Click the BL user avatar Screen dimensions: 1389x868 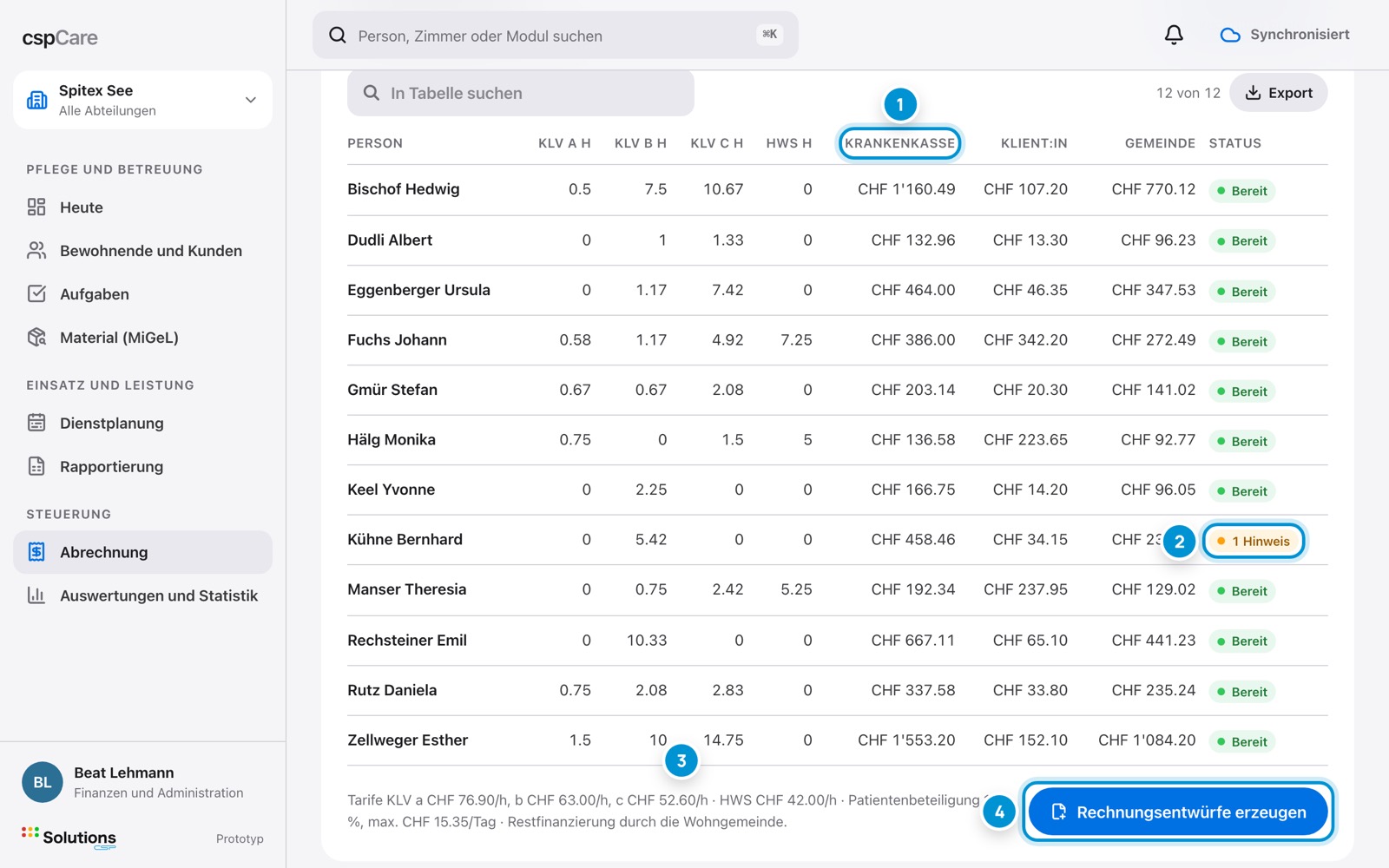pyautogui.click(x=43, y=782)
